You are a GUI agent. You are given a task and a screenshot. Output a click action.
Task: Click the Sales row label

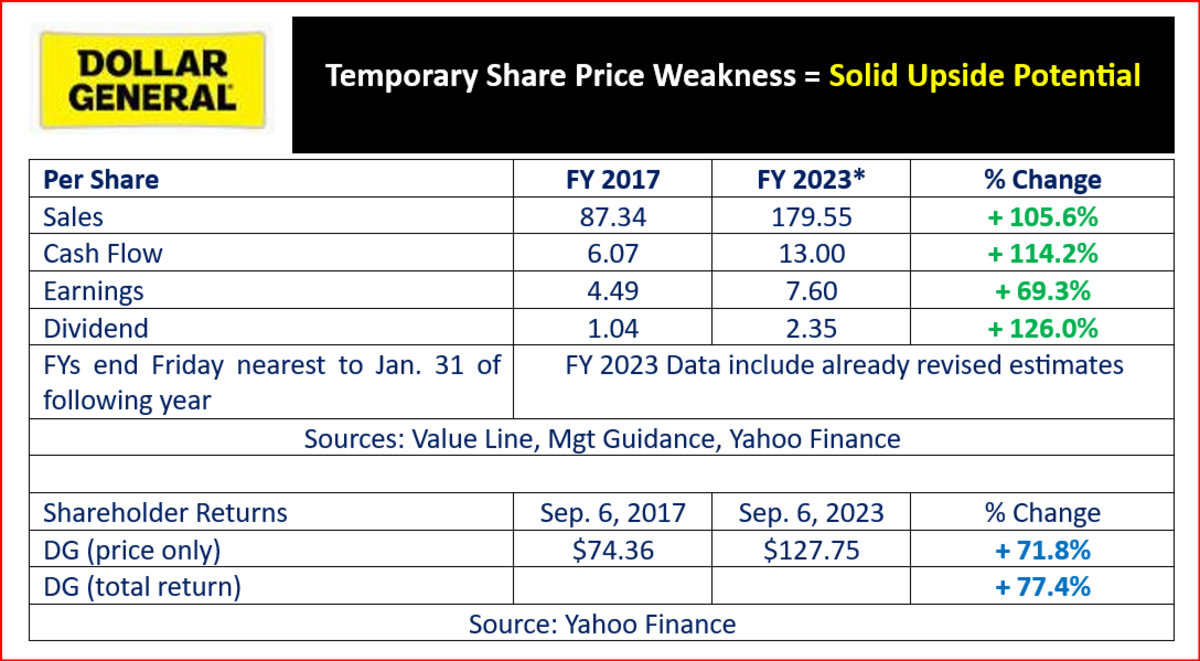click(72, 217)
